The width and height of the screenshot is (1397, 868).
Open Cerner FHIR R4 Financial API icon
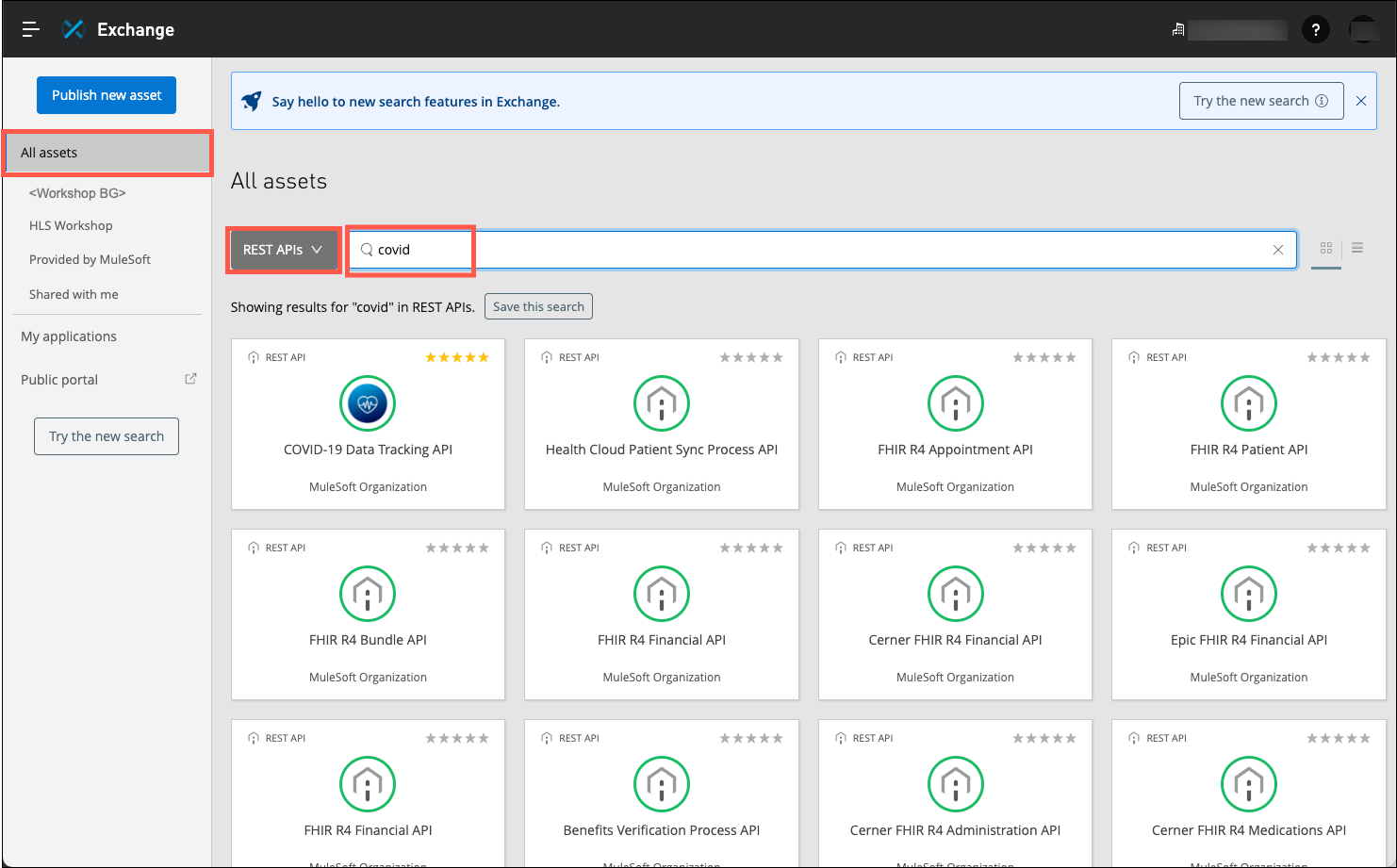tap(955, 594)
